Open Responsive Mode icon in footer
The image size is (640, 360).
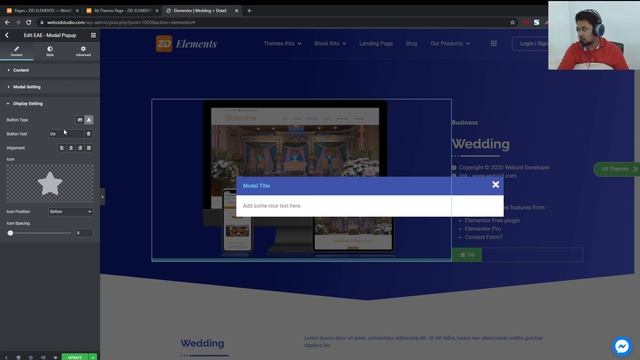(43, 357)
